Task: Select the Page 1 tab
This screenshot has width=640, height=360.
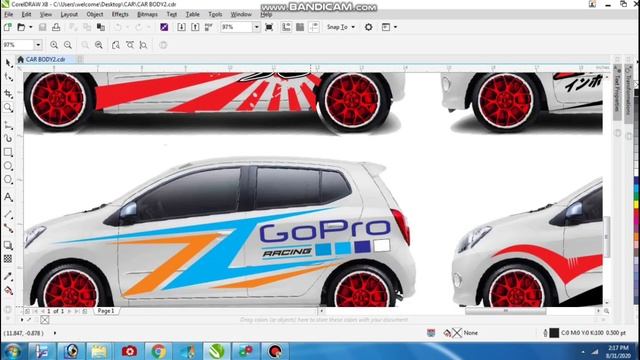Action: (x=106, y=311)
